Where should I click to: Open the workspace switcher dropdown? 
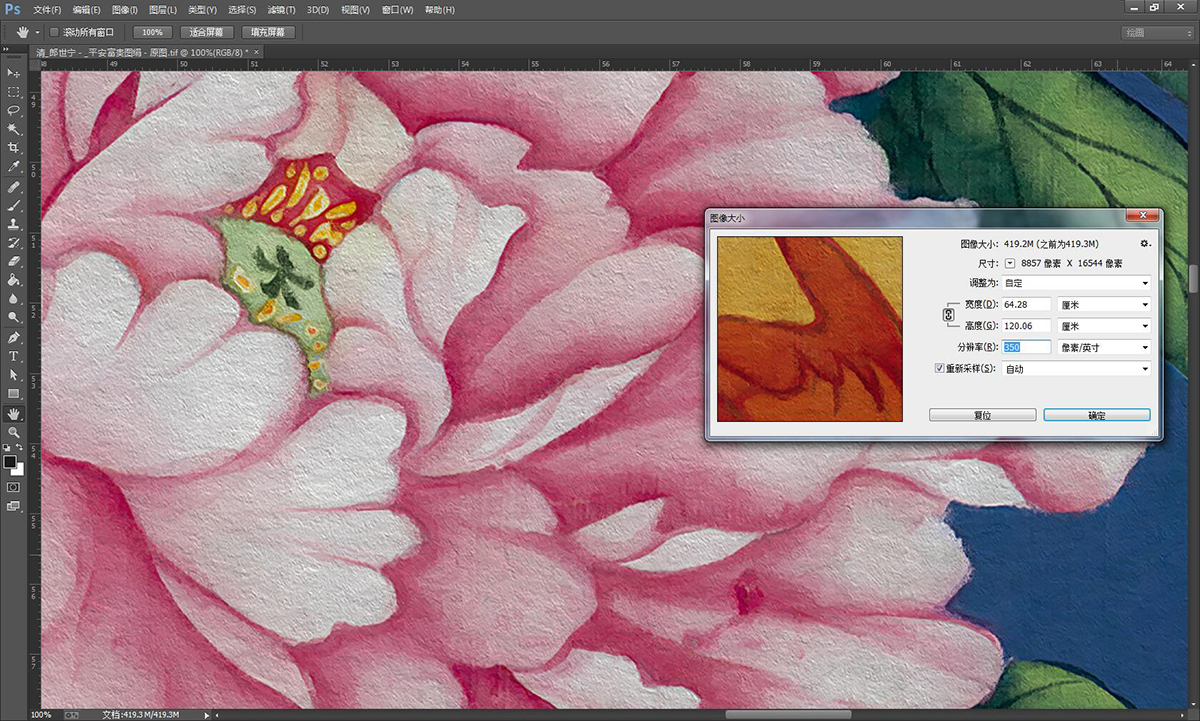[x=1156, y=32]
